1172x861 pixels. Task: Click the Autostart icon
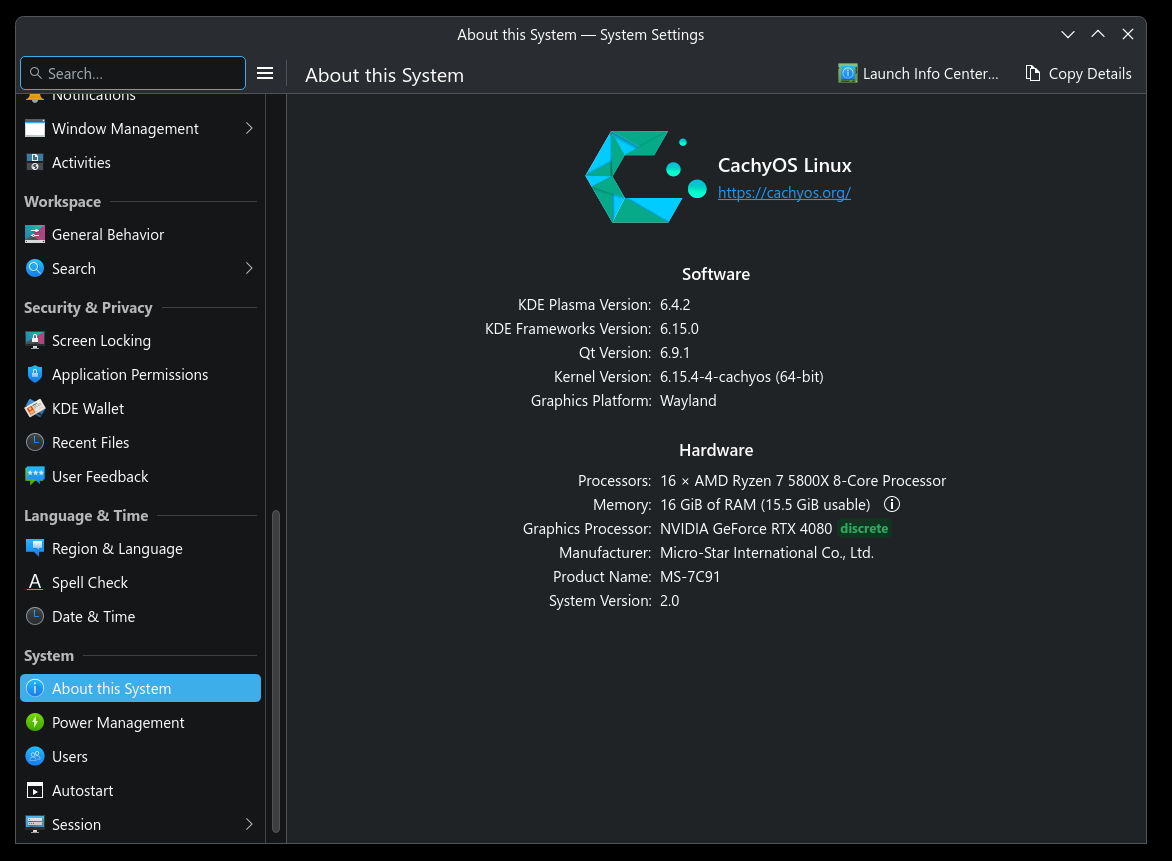35,791
